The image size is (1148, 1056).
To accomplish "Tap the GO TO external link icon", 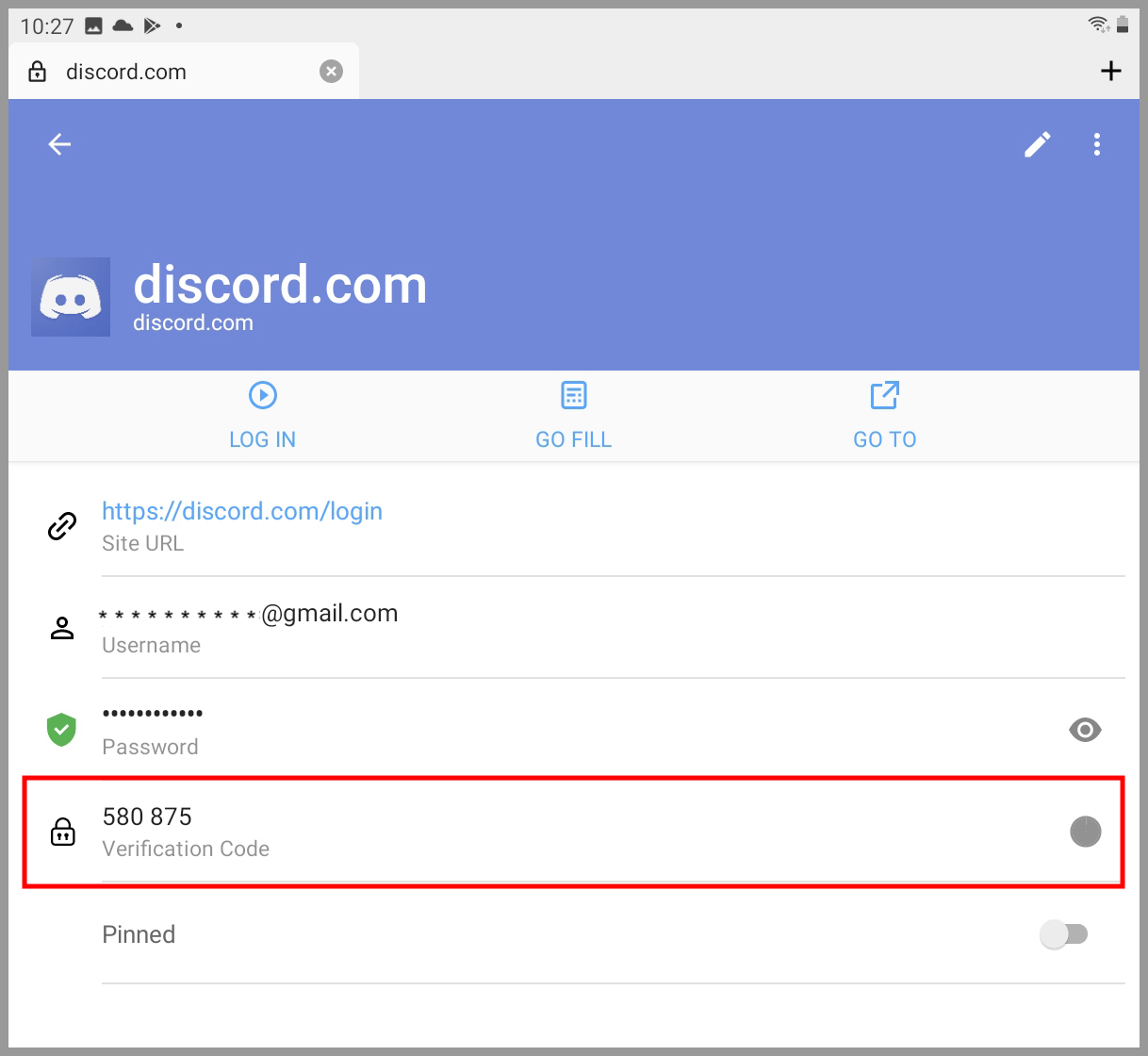I will pos(885,395).
